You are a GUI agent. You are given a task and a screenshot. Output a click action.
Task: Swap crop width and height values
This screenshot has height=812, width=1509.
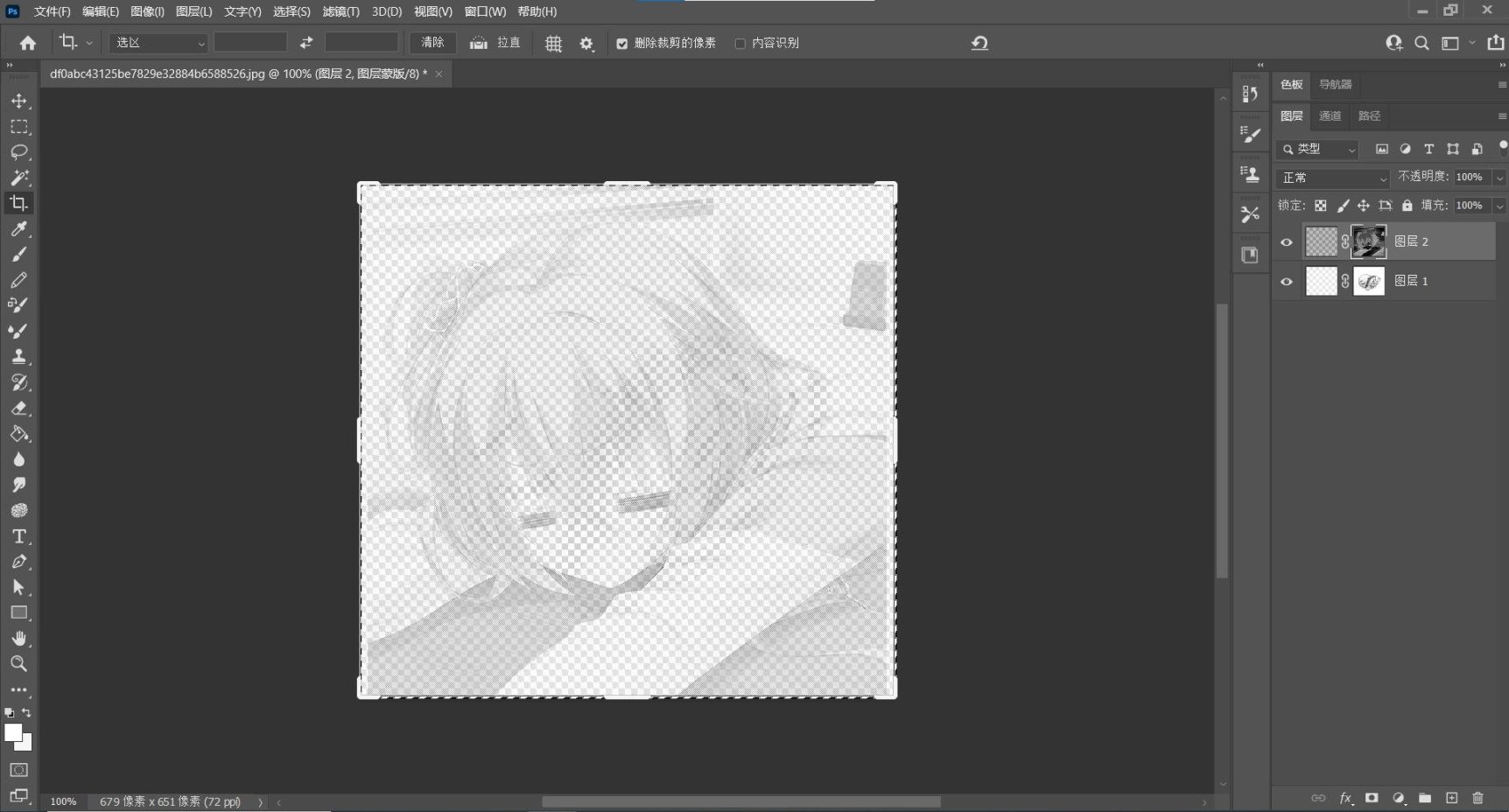tap(305, 43)
